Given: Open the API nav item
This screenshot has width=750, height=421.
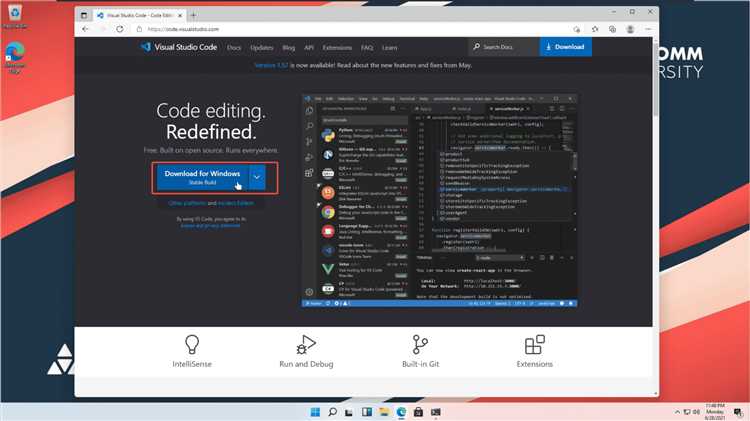Looking at the screenshot, I should coord(309,47).
